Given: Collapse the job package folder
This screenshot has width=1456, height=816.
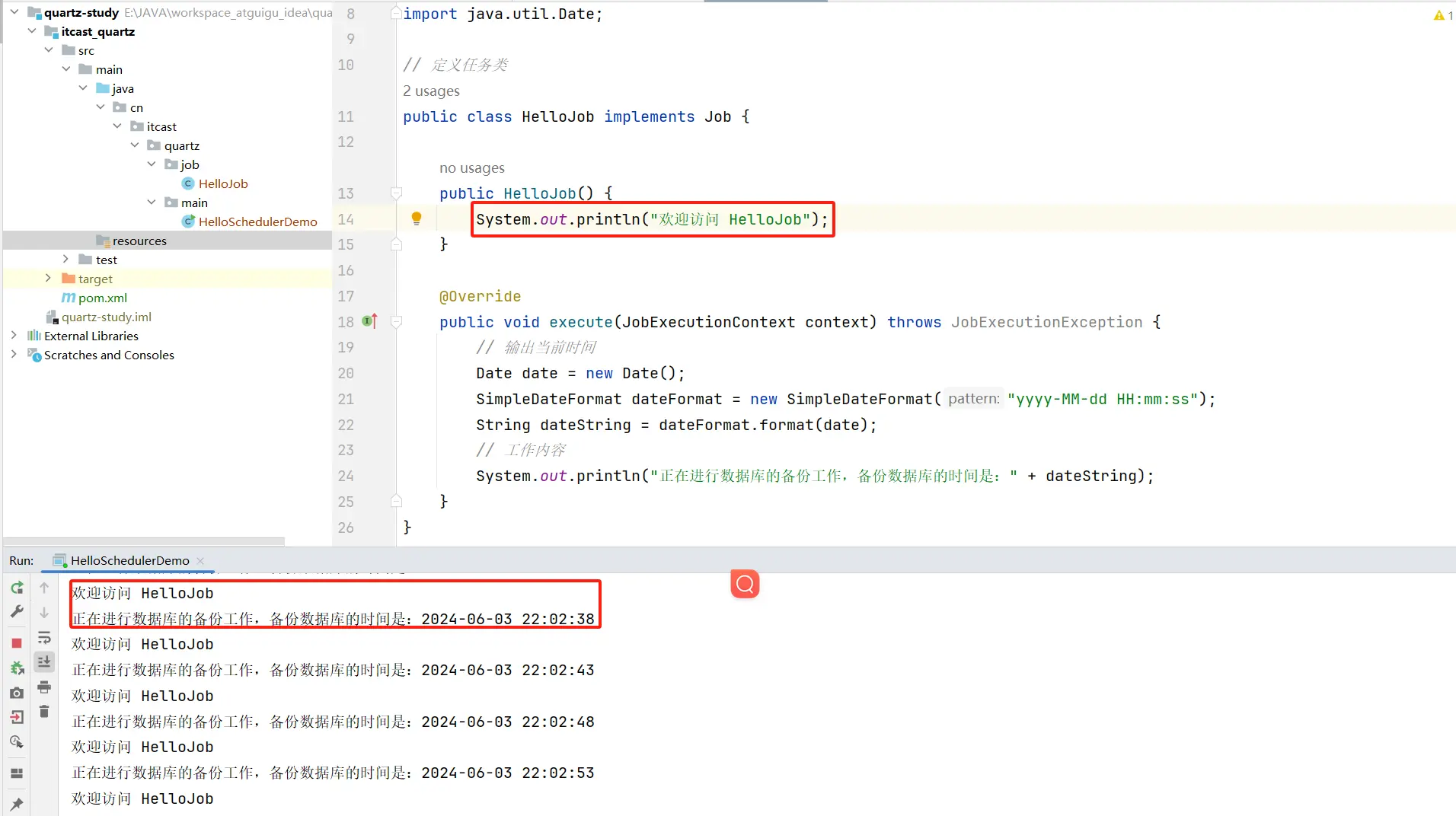Looking at the screenshot, I should (152, 164).
